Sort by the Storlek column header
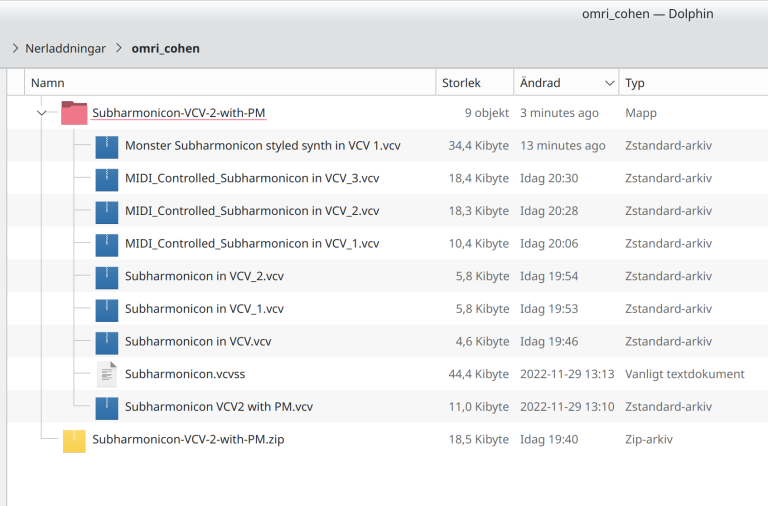Screen dimensions: 768x506 [475, 83]
